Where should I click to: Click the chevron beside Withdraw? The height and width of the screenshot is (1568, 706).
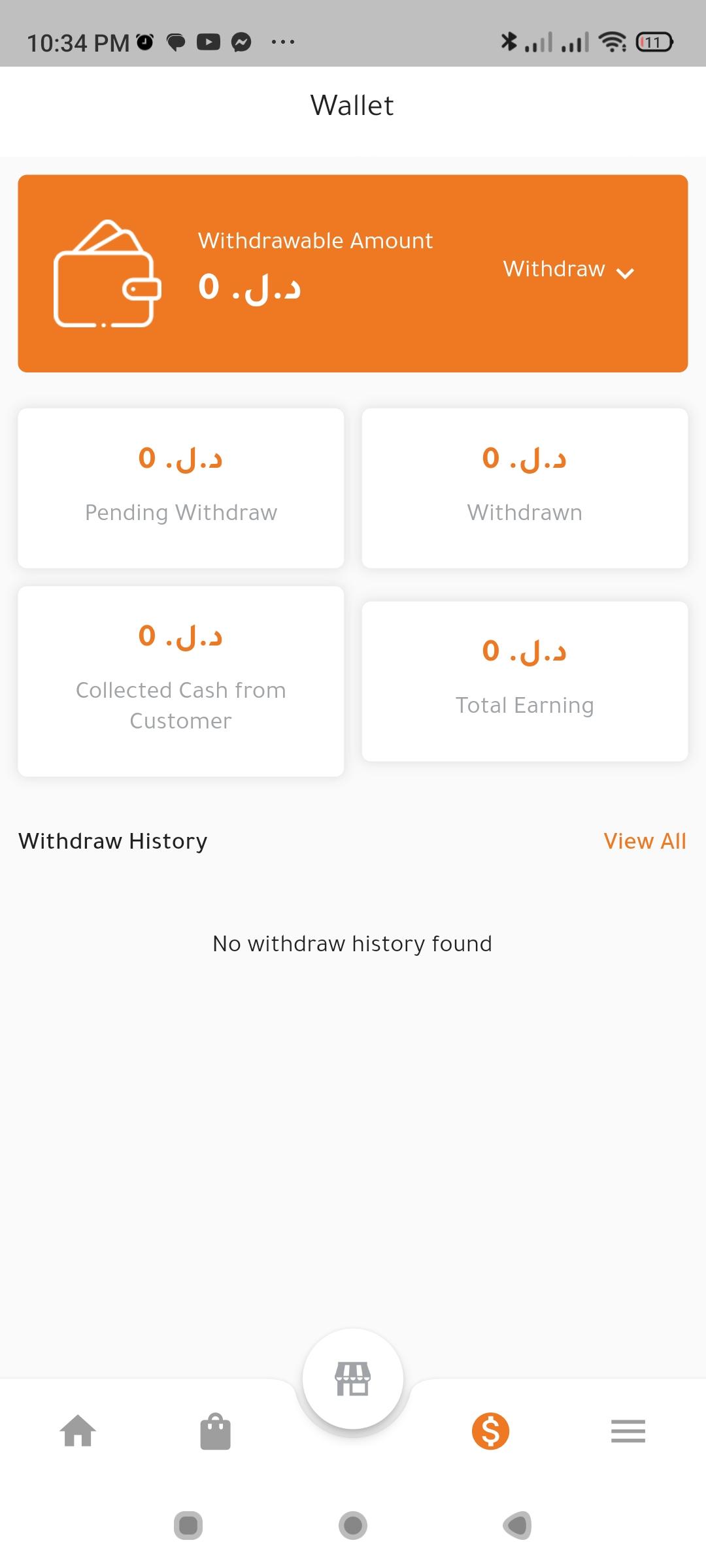(x=626, y=273)
